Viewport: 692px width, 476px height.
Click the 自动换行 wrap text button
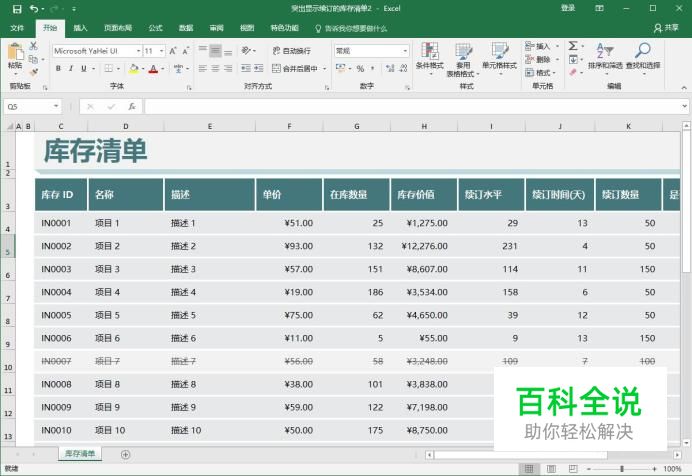(291, 51)
